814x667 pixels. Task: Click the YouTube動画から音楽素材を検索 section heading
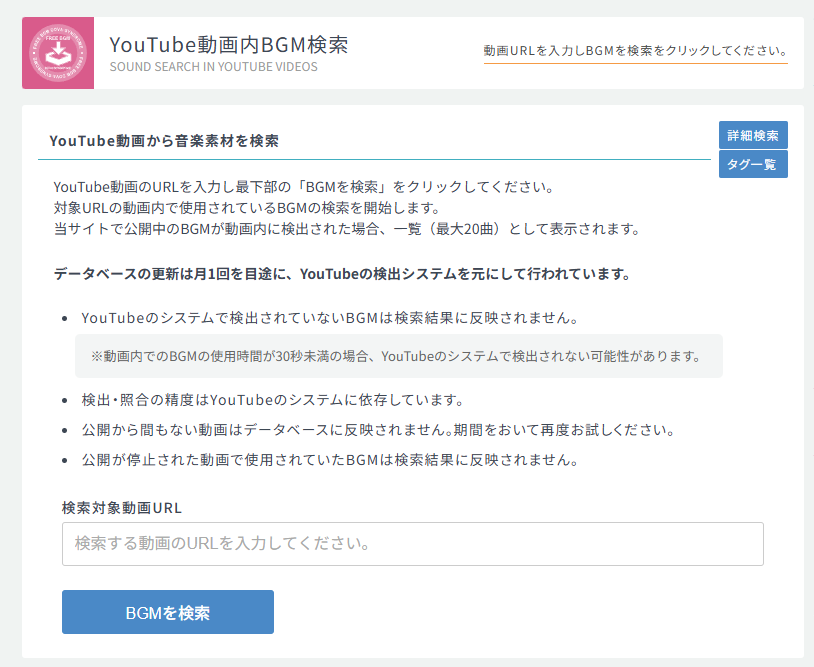[164, 141]
